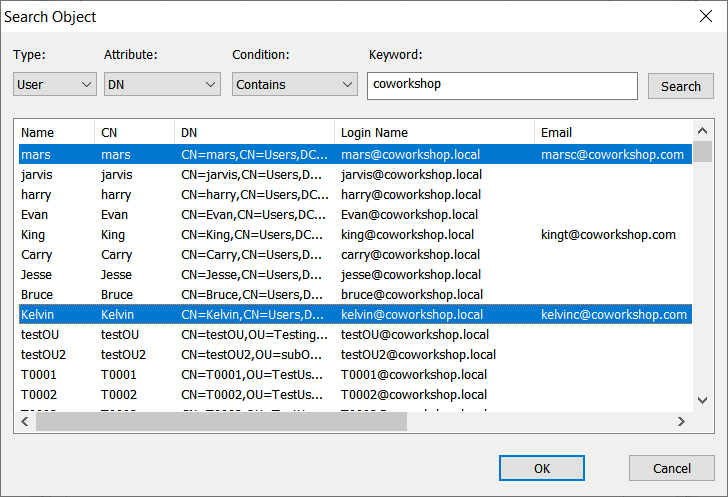Select the harry user row
The width and height of the screenshot is (728, 497).
(355, 195)
